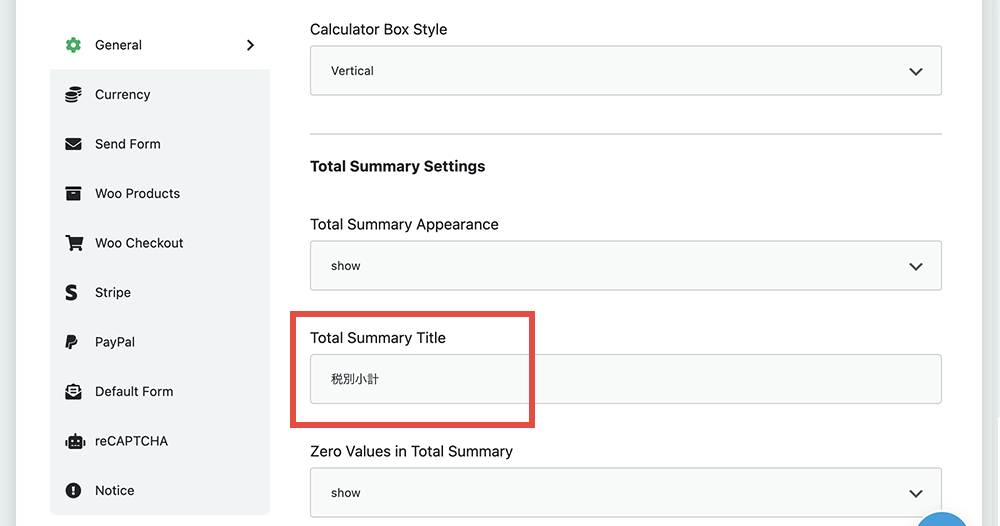Click the chevron arrow beside General
This screenshot has height=526, width=1000.
click(250, 45)
